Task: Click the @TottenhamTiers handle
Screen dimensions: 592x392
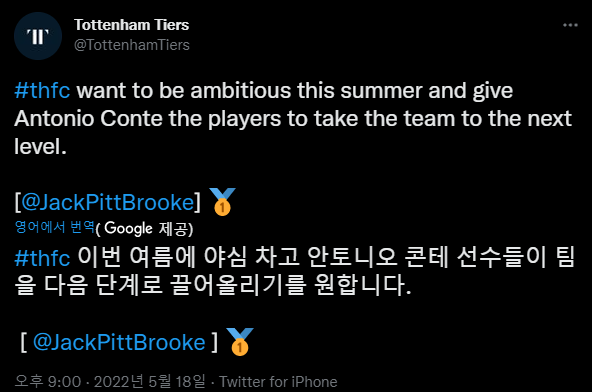Action: (132, 45)
